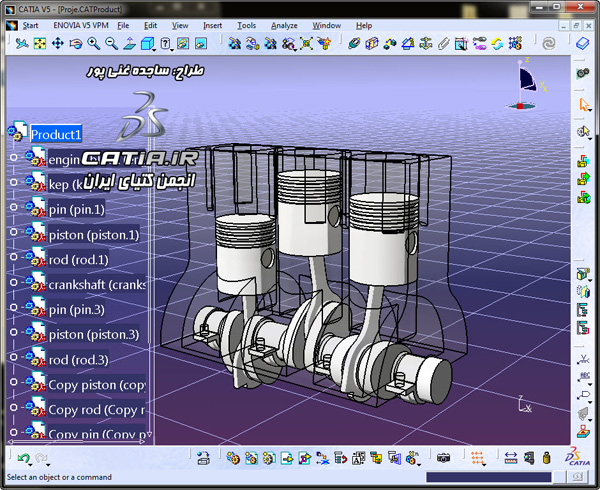
Task: Click the Fit All In icon
Action: [40, 44]
